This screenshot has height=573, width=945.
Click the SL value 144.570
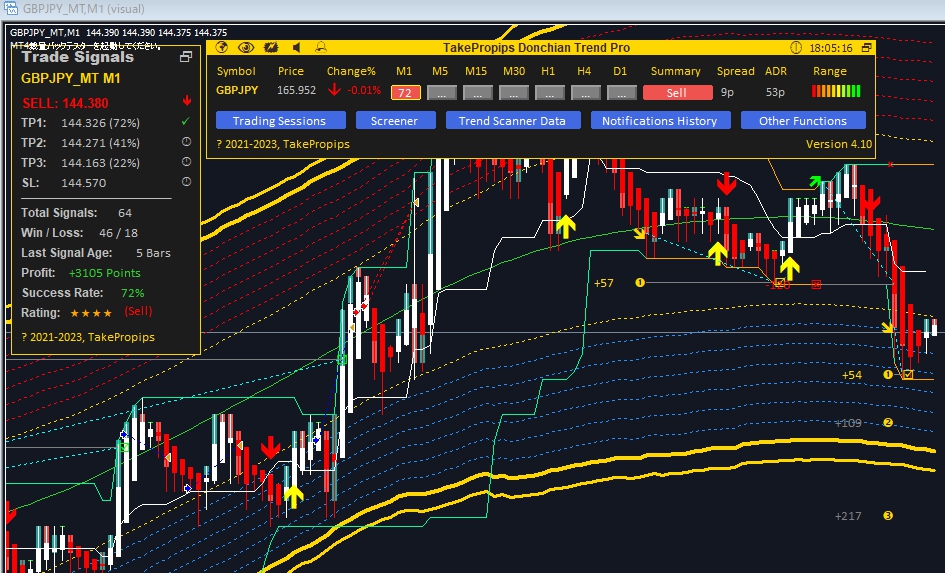tap(84, 183)
